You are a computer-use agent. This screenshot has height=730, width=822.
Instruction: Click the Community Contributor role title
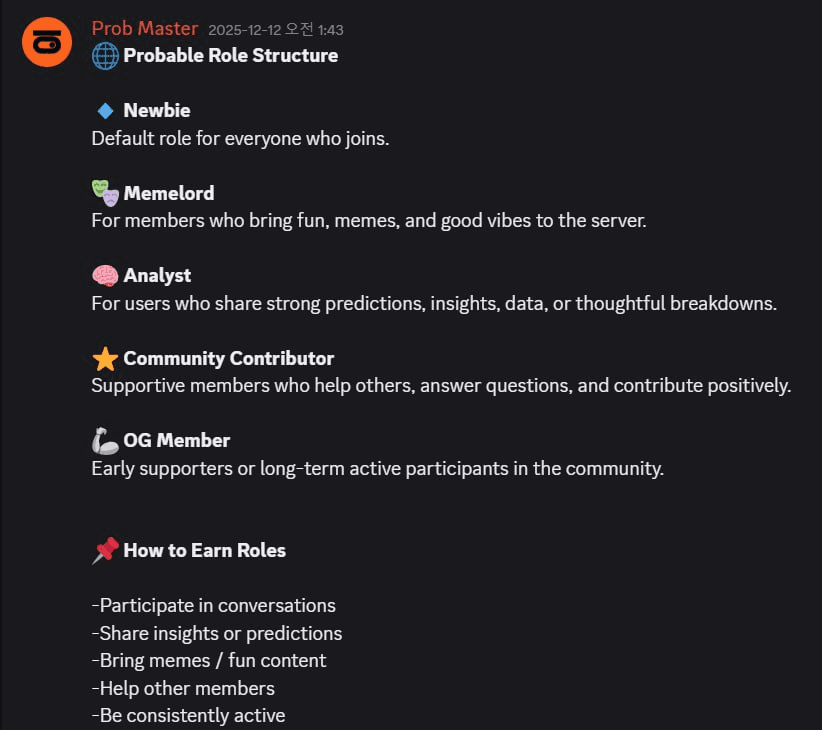[228, 359]
